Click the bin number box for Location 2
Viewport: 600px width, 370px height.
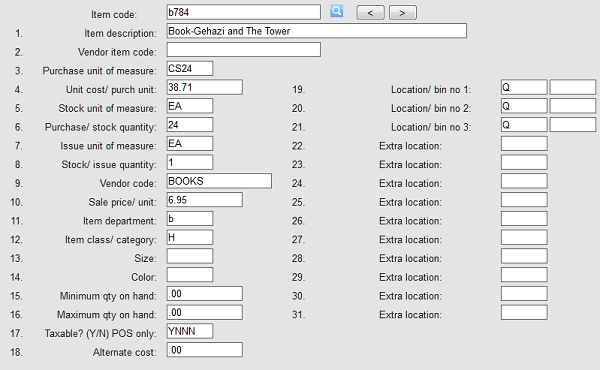pos(573,106)
